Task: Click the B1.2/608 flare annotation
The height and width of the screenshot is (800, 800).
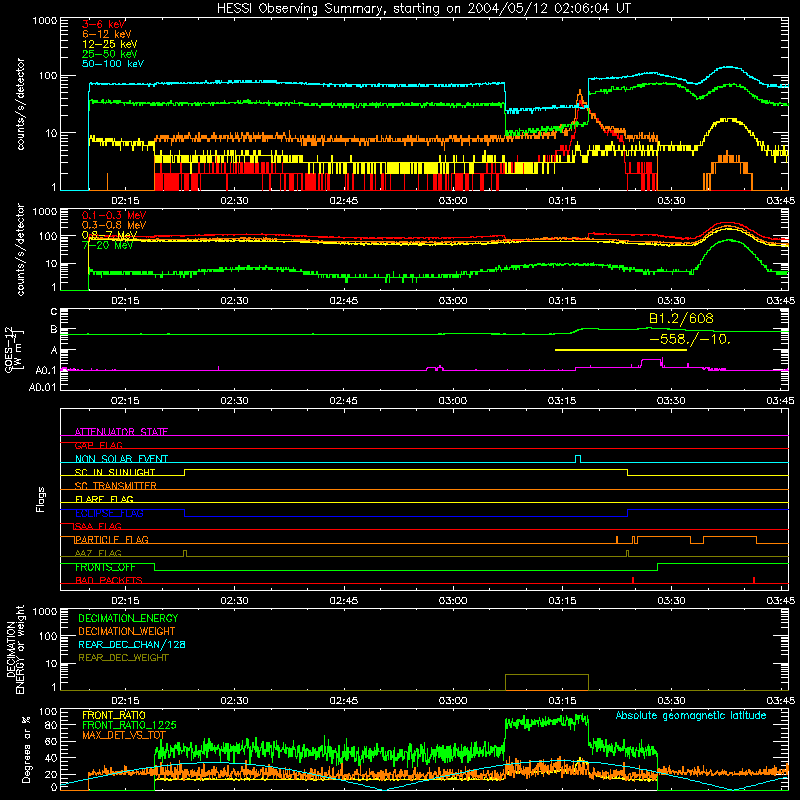Action: tap(681, 318)
